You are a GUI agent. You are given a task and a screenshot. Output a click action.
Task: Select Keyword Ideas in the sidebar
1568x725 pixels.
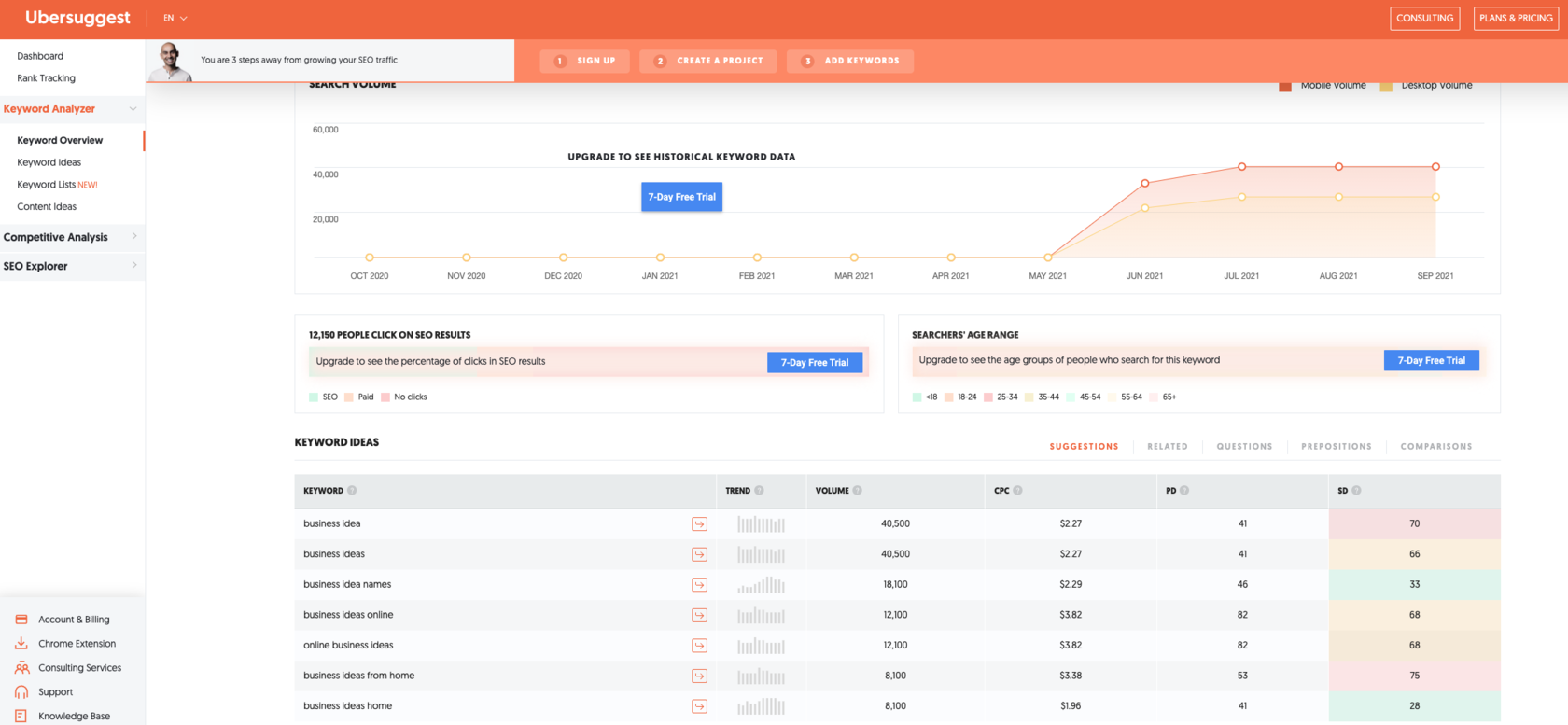[49, 162]
